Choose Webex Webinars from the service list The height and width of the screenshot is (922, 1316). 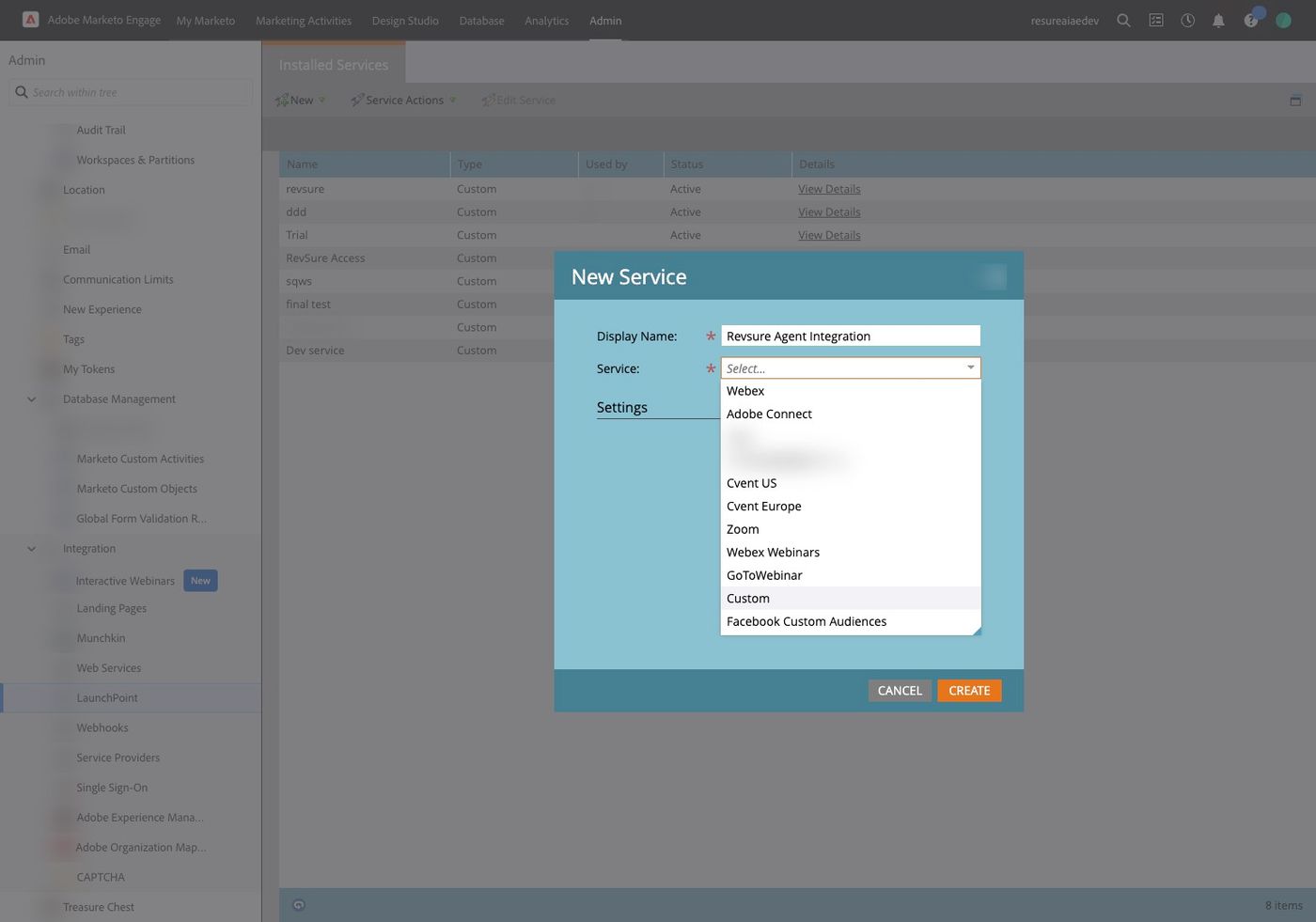851,552
